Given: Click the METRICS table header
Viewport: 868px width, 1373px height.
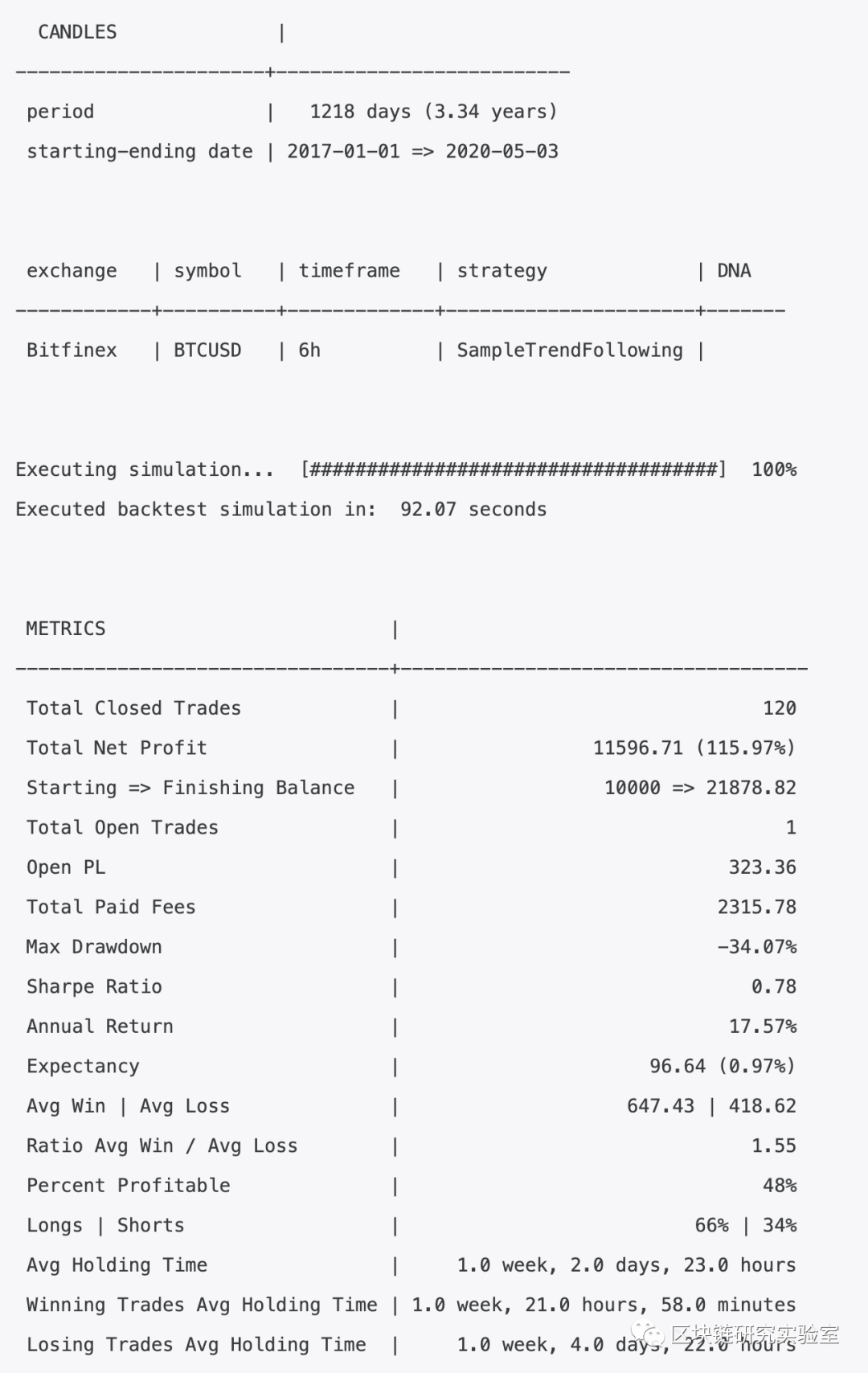Looking at the screenshot, I should (x=65, y=629).
